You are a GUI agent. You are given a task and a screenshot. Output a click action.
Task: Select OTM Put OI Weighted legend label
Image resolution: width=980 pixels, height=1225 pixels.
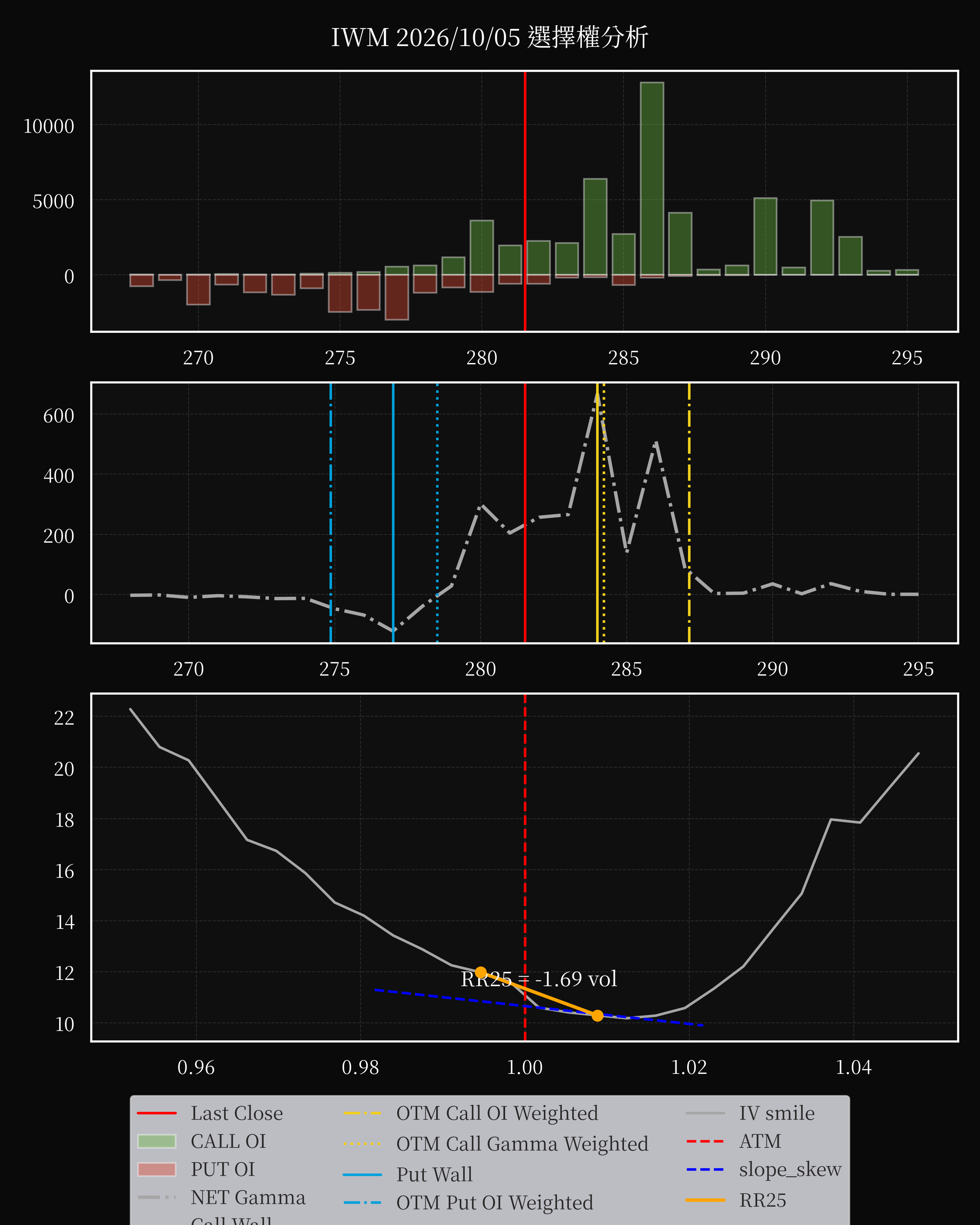494,1203
